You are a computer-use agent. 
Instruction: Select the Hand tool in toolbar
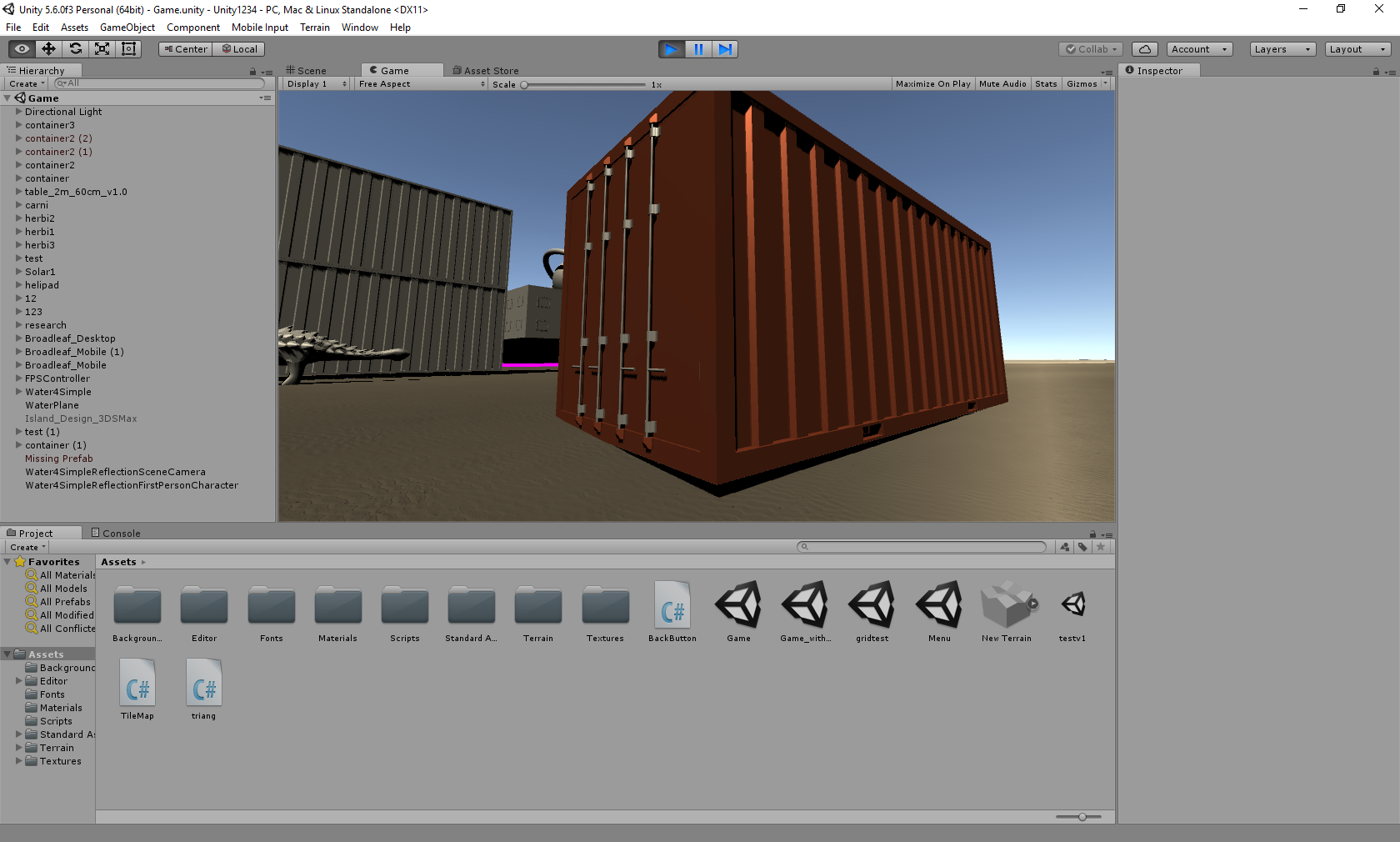click(22, 49)
